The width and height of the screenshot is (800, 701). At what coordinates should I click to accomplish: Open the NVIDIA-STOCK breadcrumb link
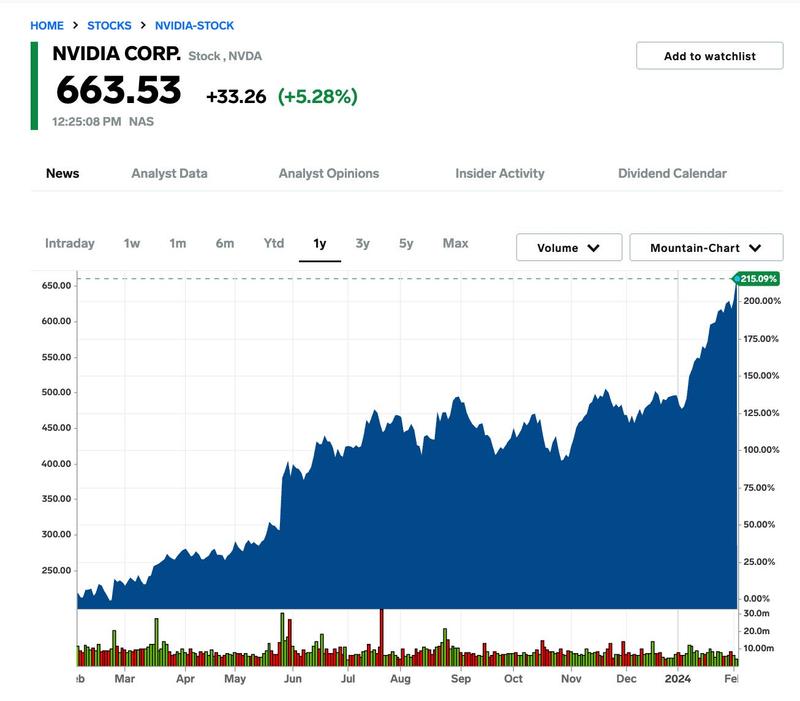coord(194,26)
